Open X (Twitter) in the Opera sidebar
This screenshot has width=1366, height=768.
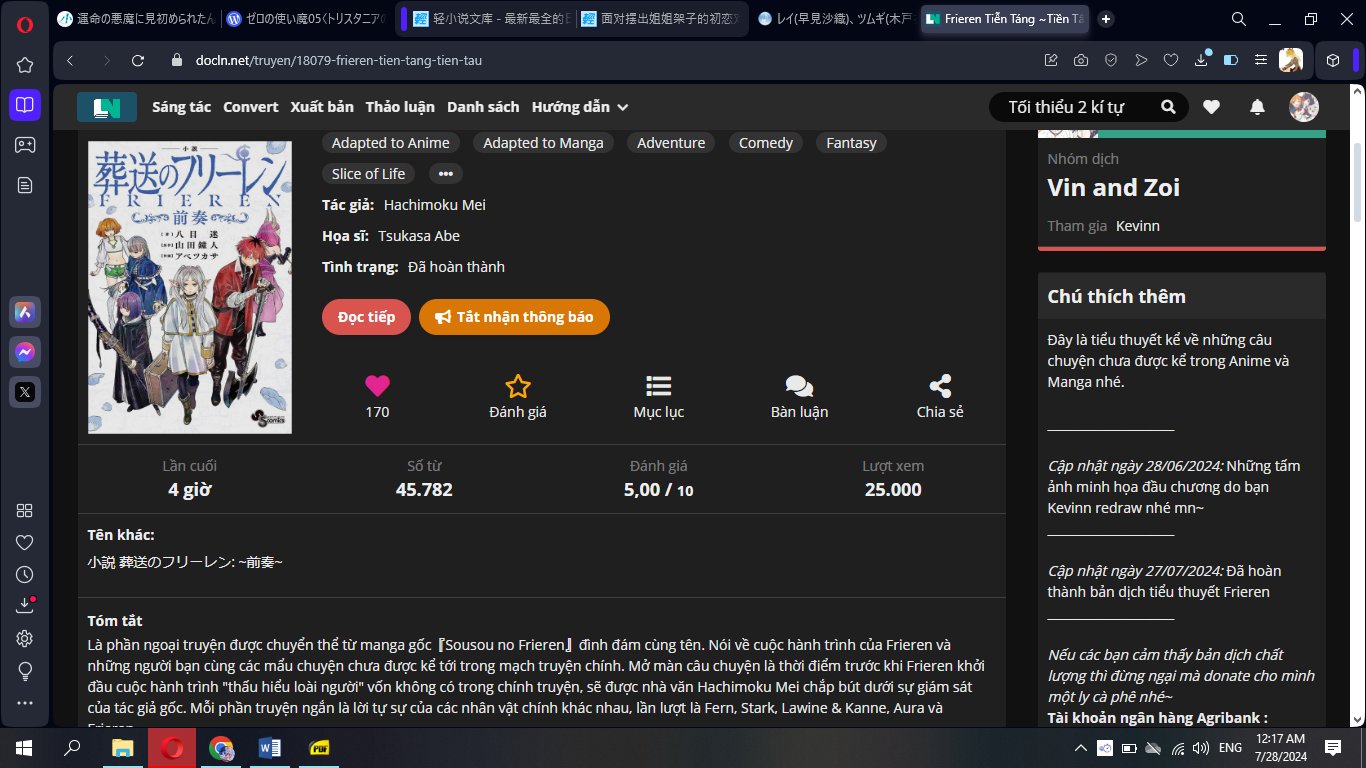25,392
